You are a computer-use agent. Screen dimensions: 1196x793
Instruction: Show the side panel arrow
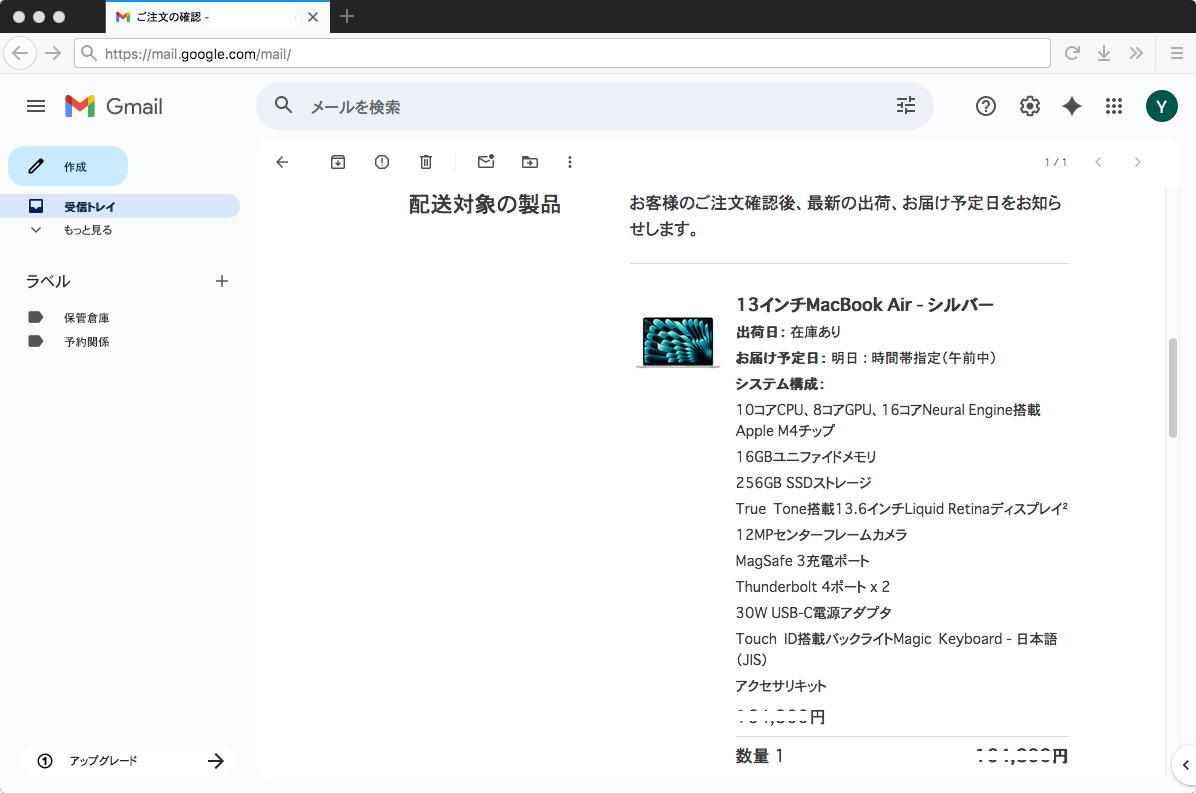(x=1185, y=765)
